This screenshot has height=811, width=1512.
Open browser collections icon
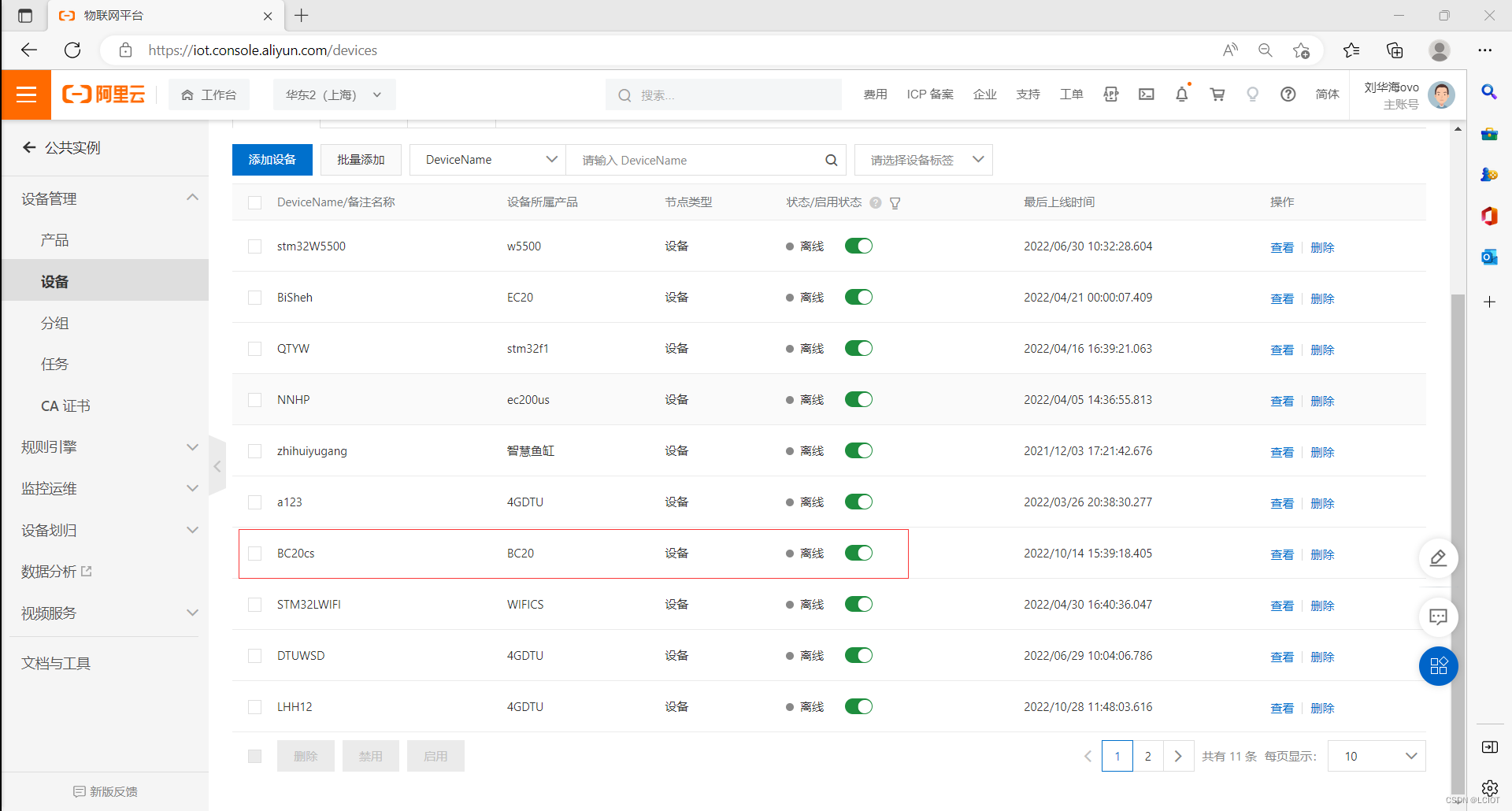coord(1395,50)
